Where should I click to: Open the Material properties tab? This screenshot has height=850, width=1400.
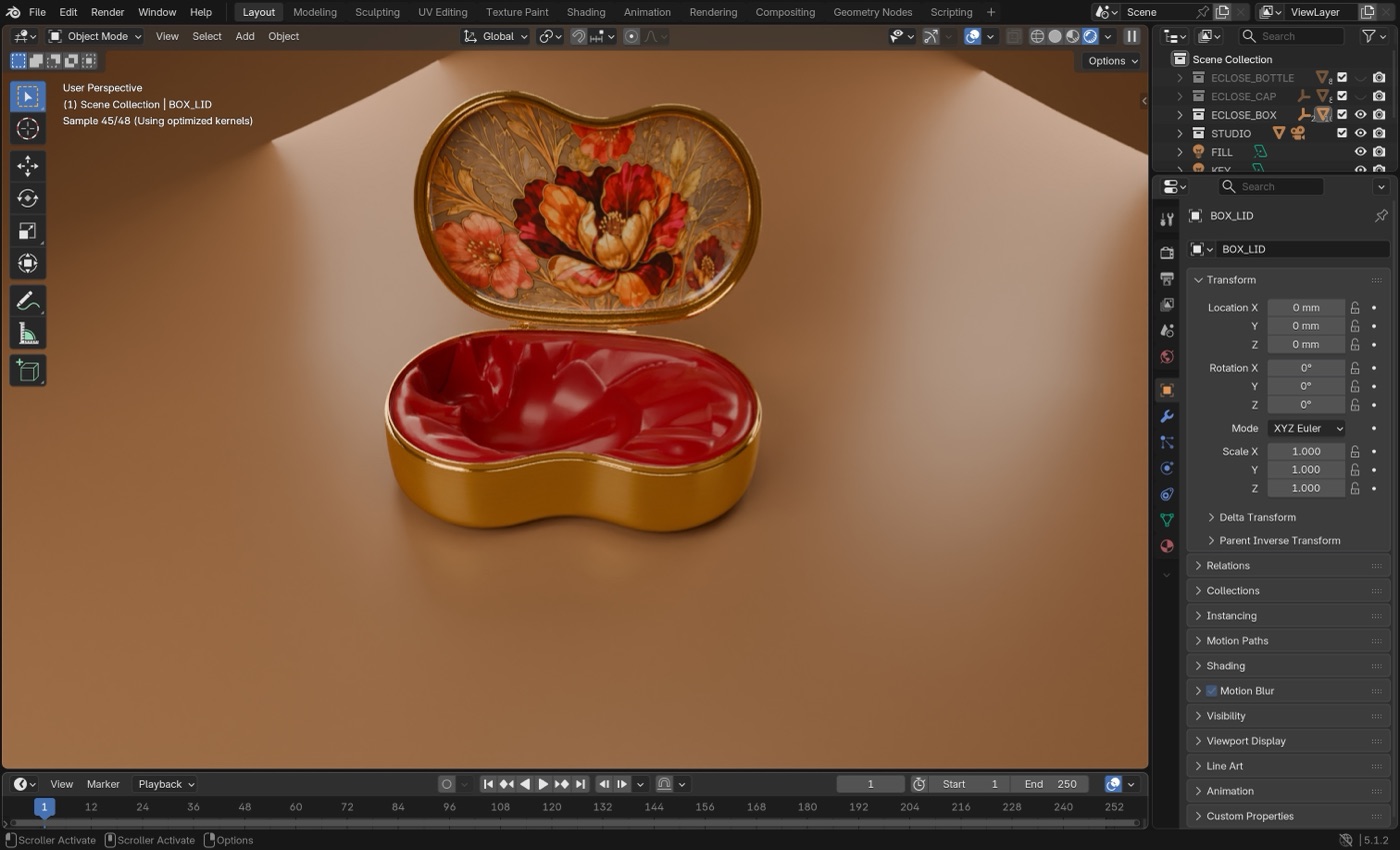point(1166,546)
